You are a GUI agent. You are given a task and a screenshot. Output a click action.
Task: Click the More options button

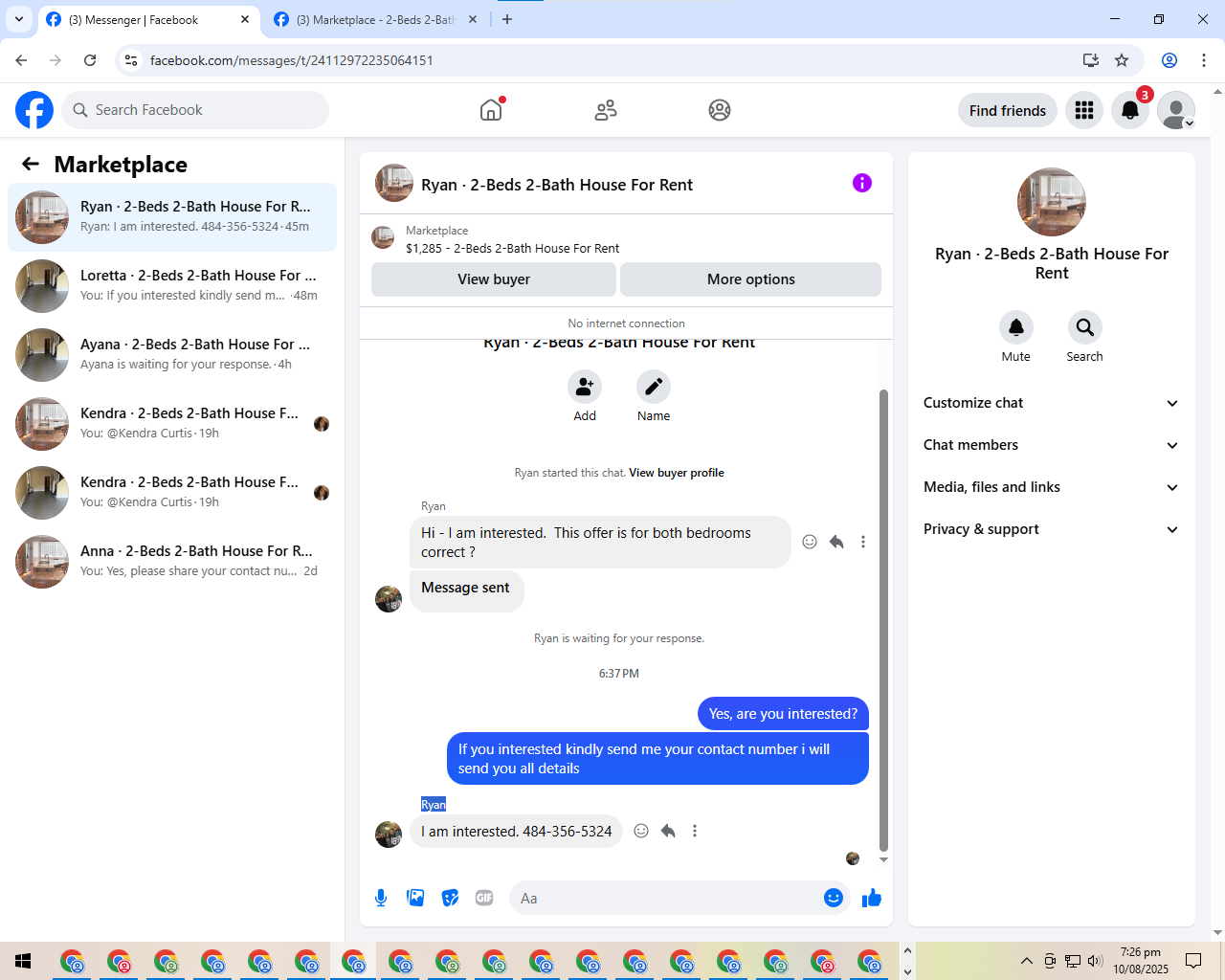(x=751, y=279)
